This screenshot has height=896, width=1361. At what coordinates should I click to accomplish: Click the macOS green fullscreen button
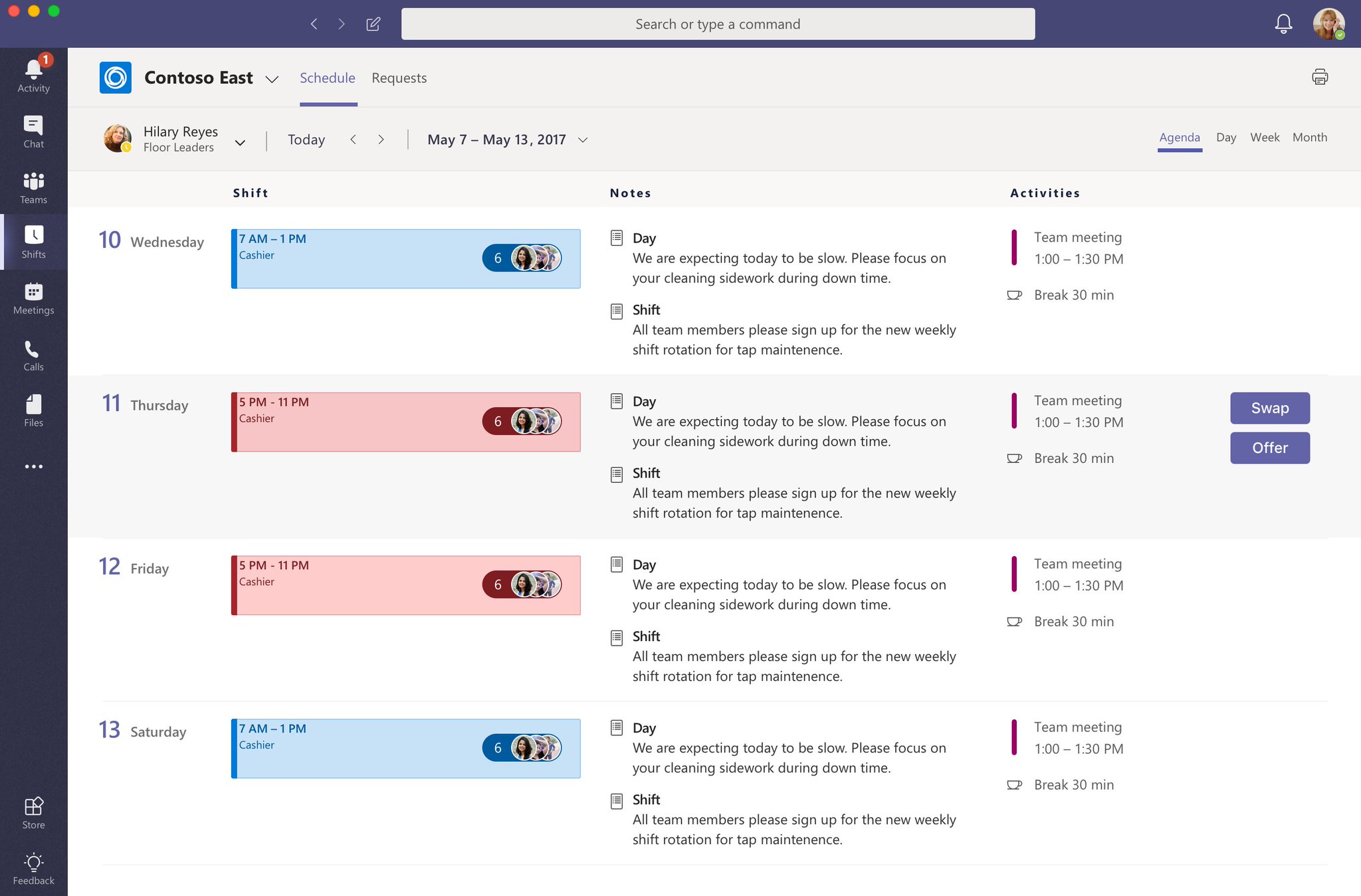[x=54, y=11]
